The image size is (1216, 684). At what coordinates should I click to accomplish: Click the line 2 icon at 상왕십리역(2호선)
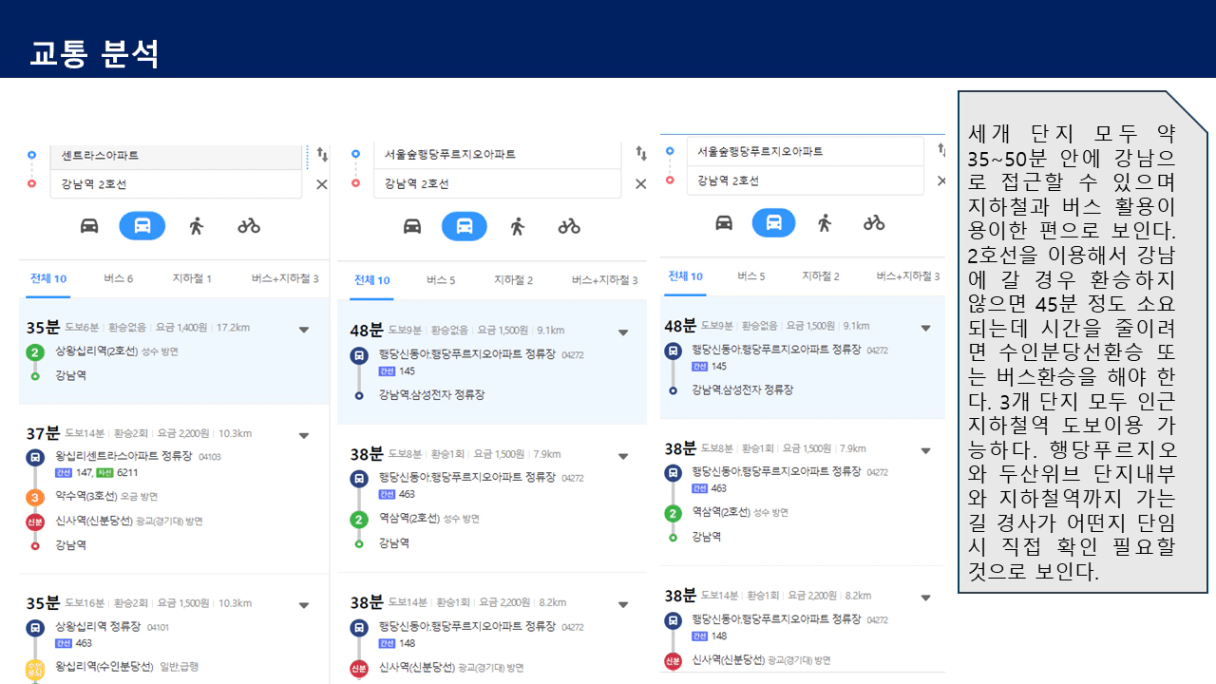[x=35, y=352]
